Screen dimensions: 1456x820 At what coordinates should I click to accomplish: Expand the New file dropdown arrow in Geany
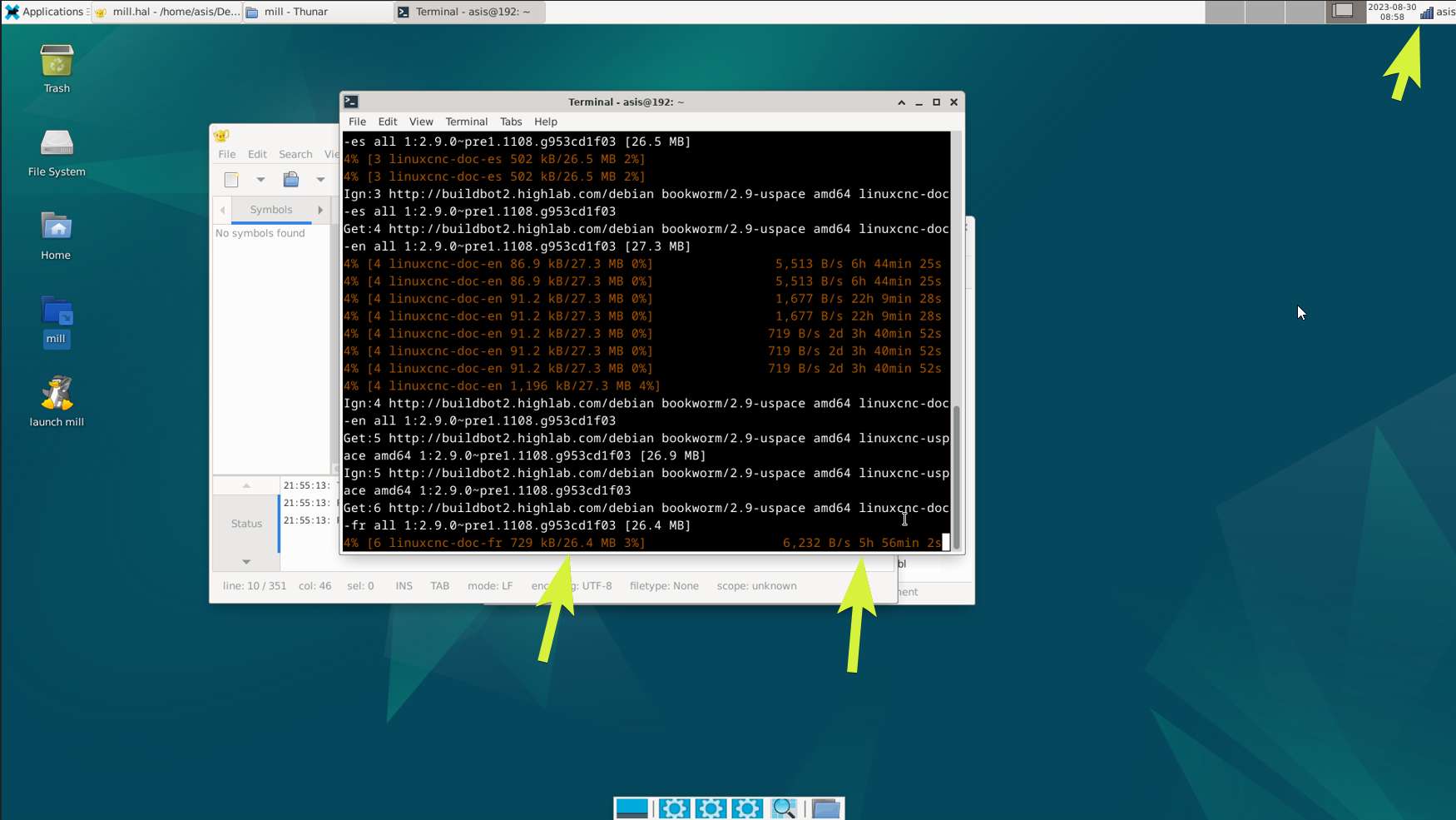260,180
